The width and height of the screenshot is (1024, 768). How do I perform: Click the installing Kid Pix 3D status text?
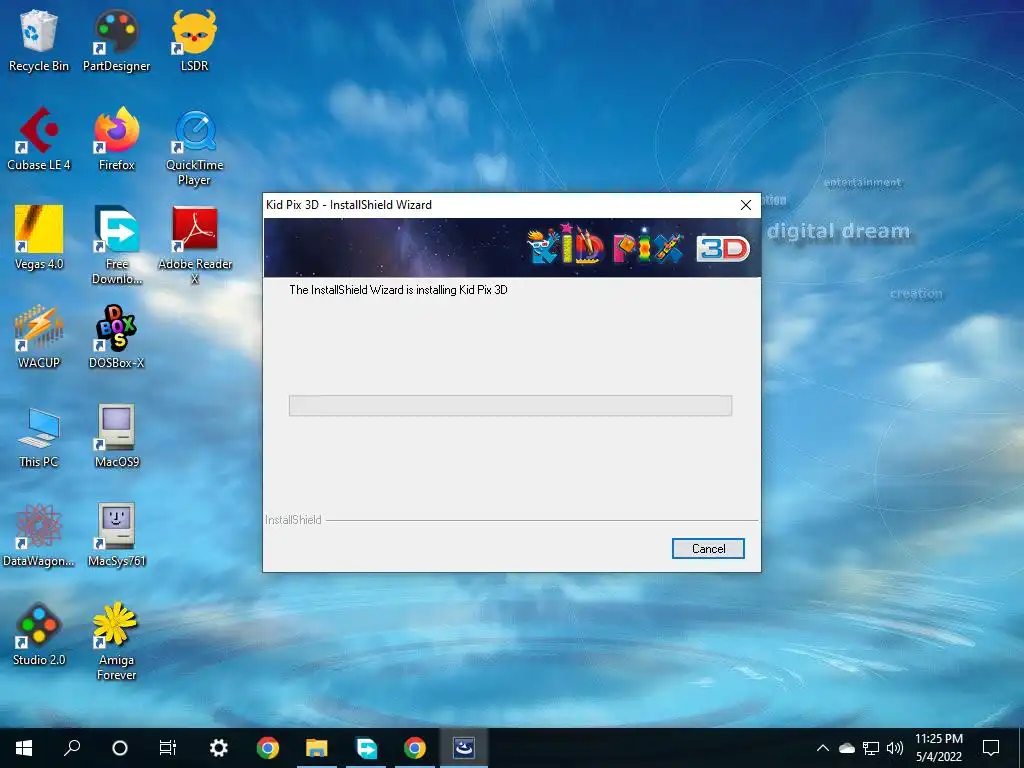tap(398, 290)
